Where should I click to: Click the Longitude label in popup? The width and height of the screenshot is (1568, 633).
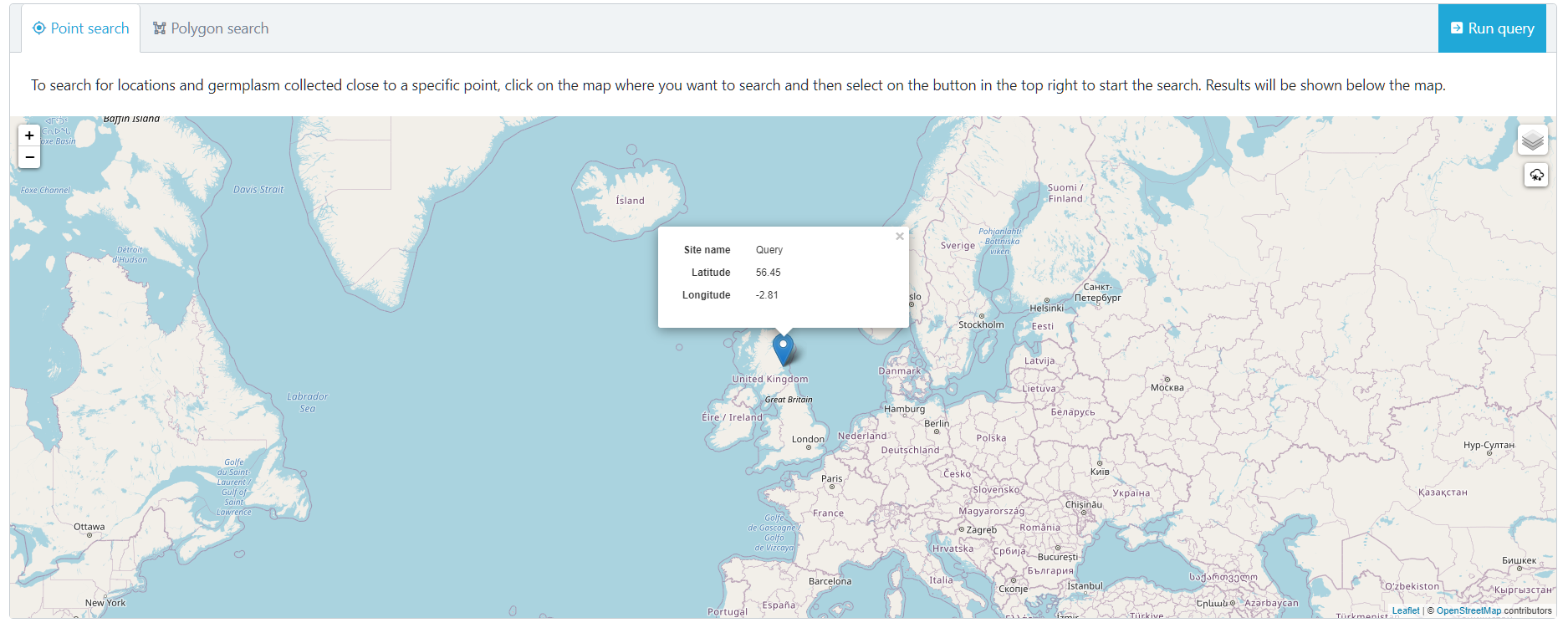706,295
